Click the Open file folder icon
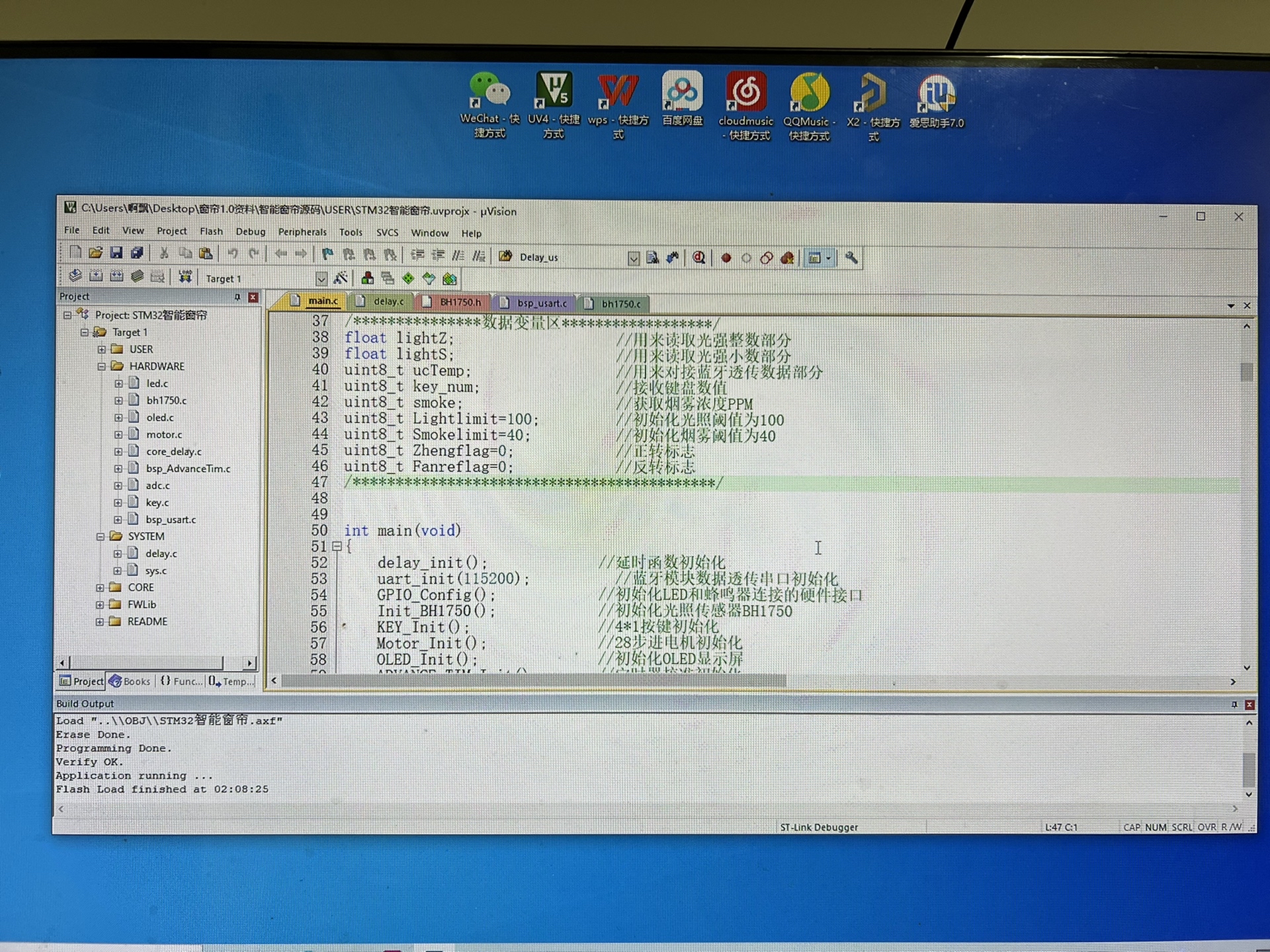The image size is (1270, 952). tap(95, 253)
